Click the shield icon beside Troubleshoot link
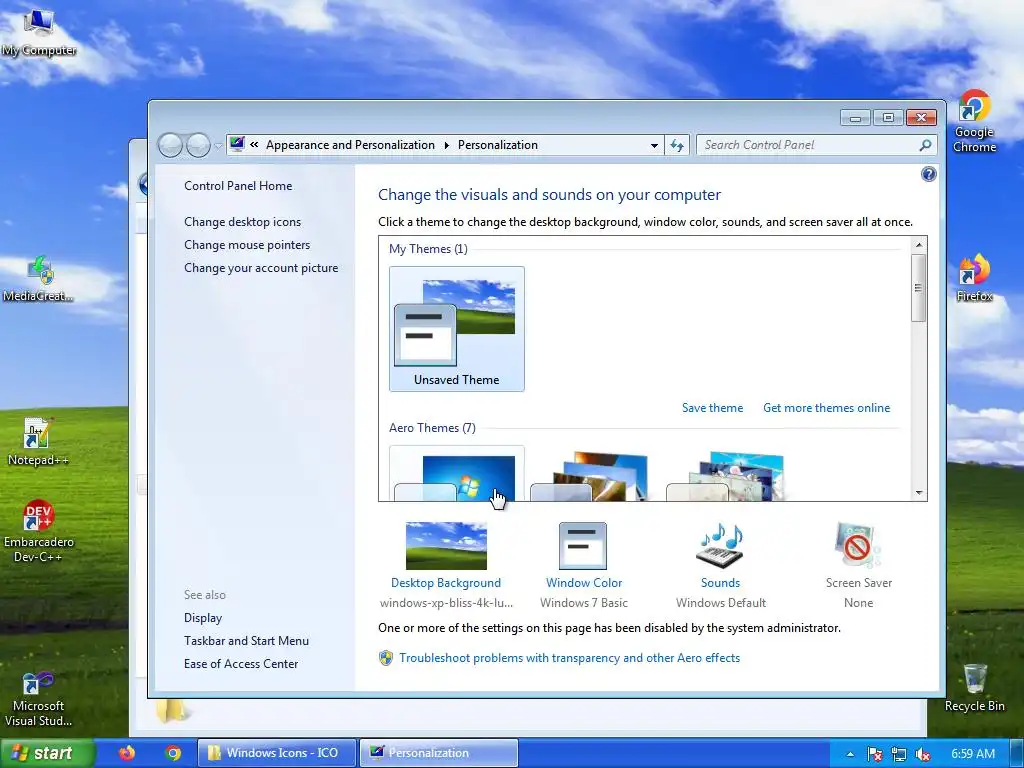The height and width of the screenshot is (768, 1024). coord(386,658)
